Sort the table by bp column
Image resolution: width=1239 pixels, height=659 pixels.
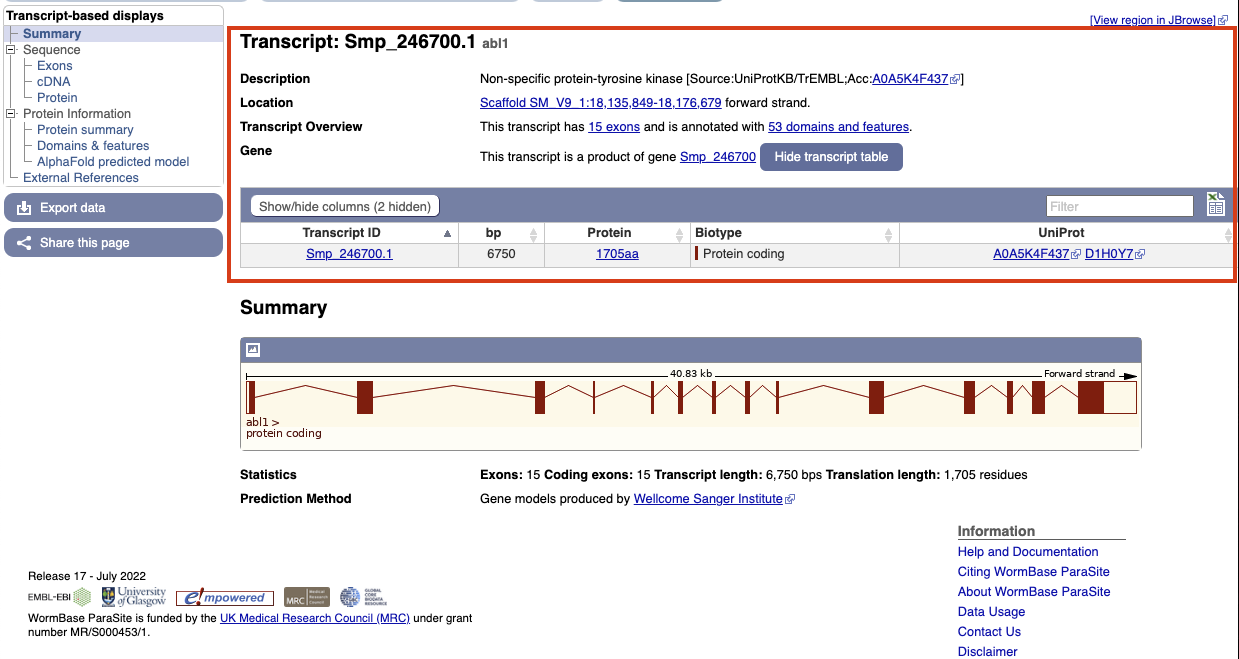[x=500, y=233]
